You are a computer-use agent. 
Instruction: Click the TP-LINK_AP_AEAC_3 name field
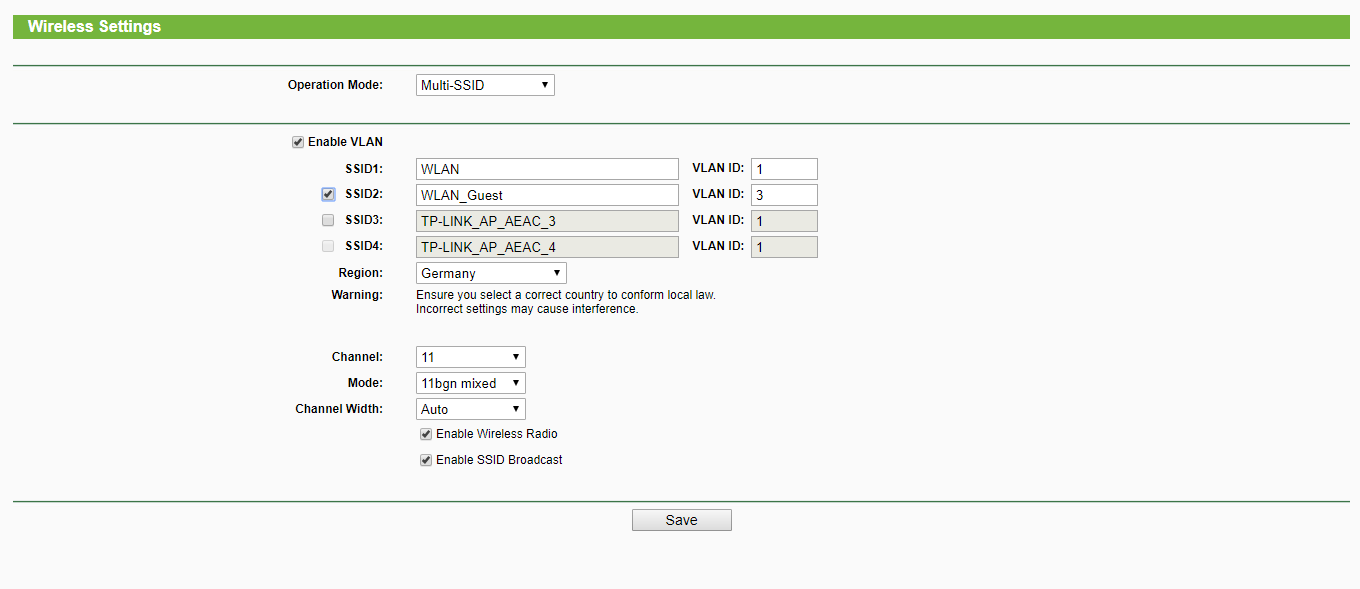click(x=547, y=221)
